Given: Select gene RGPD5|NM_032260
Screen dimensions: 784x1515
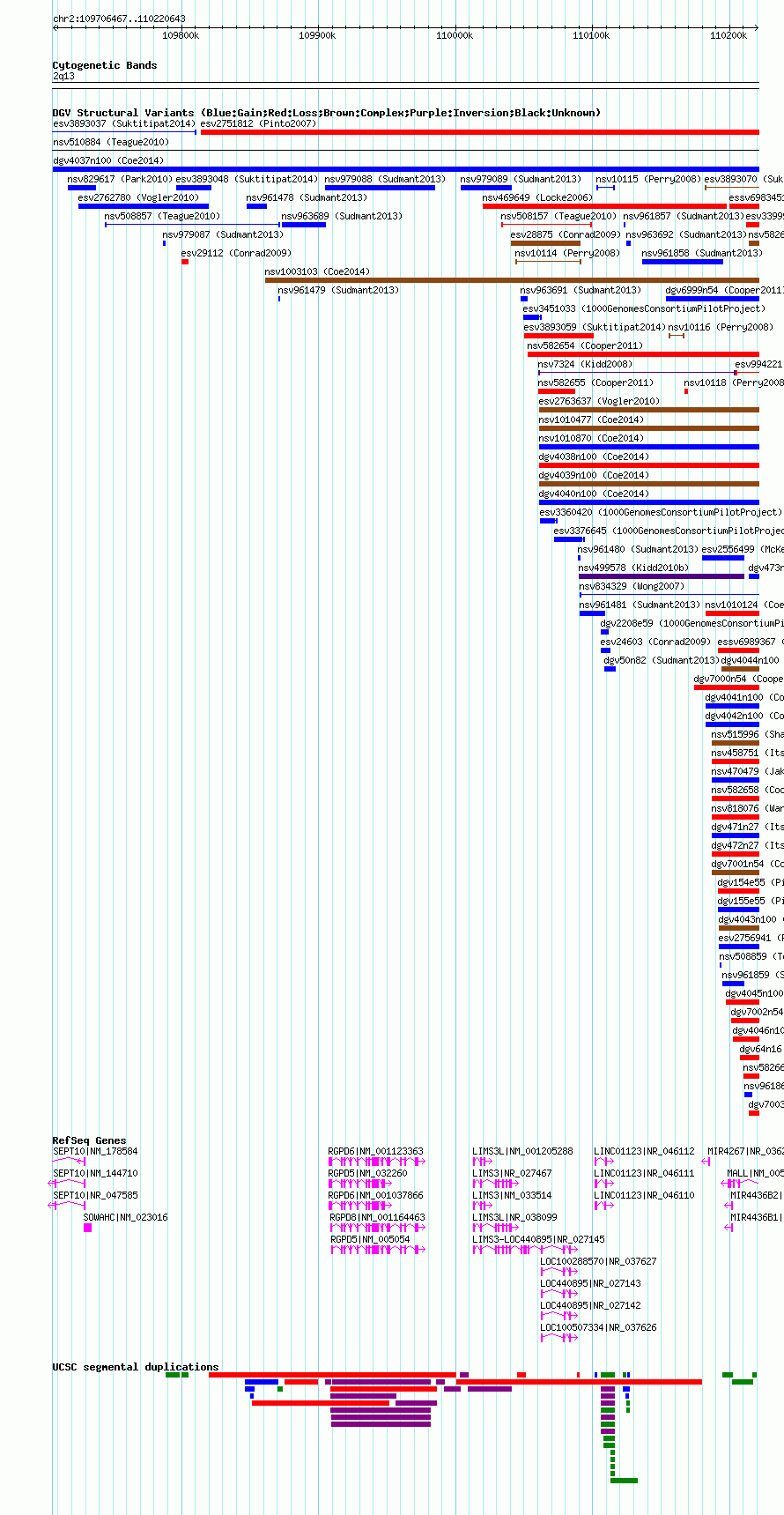Looking at the screenshot, I should 368,1173.
